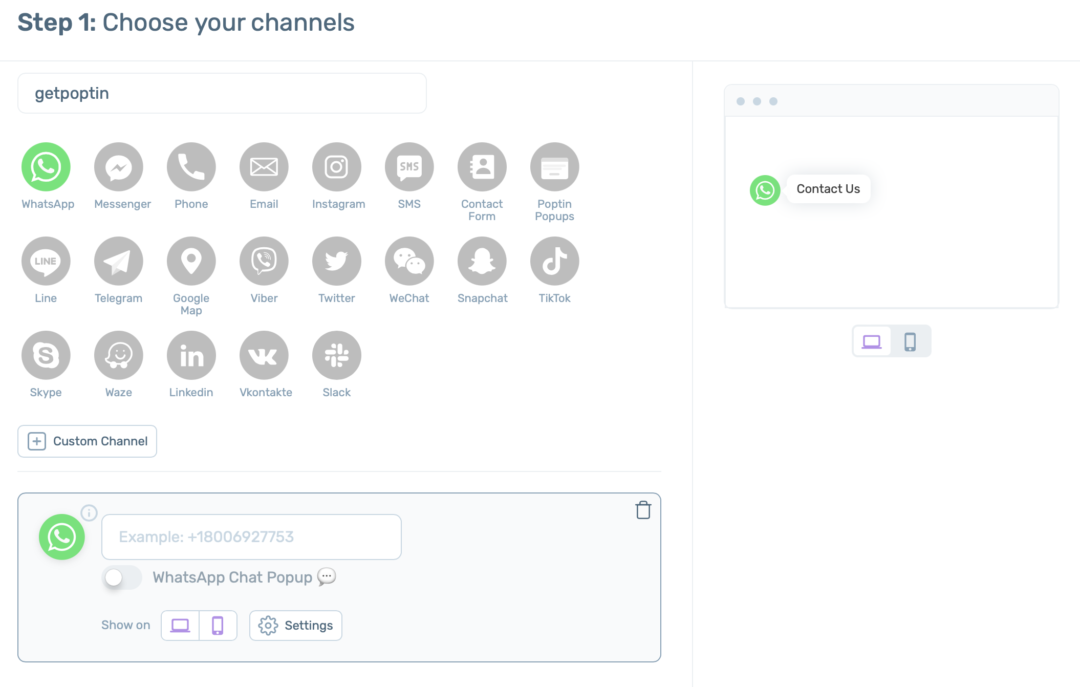Switch the preview to mobile view
This screenshot has height=687, width=1080.
910,341
